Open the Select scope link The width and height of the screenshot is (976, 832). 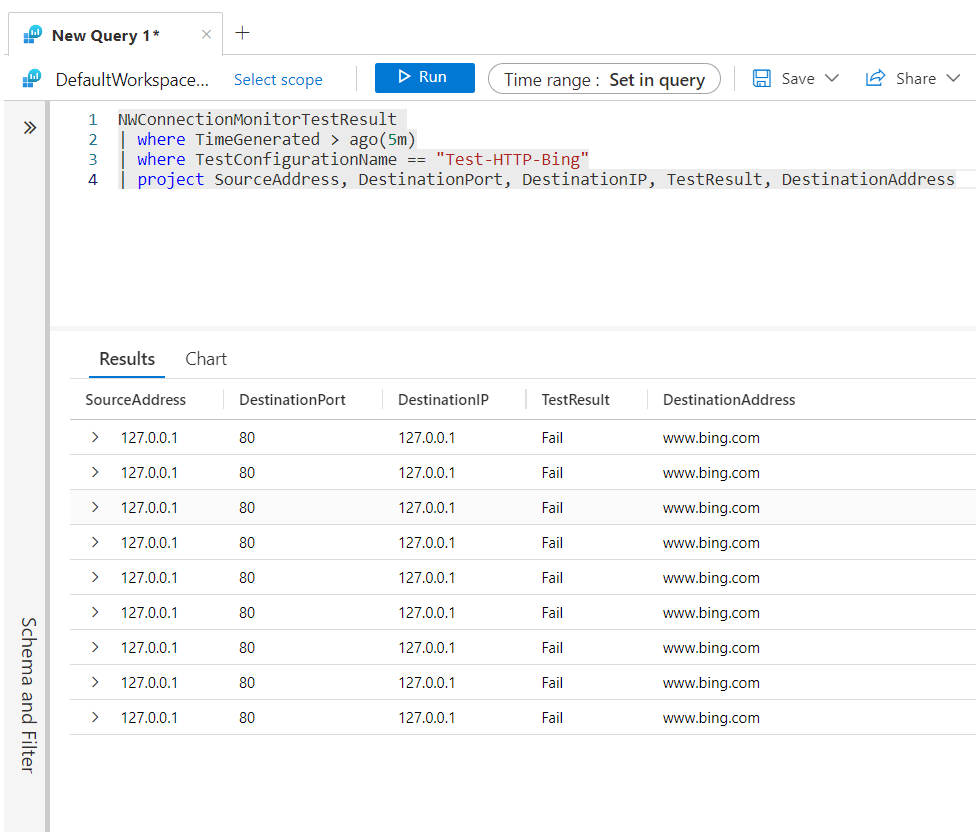click(278, 80)
